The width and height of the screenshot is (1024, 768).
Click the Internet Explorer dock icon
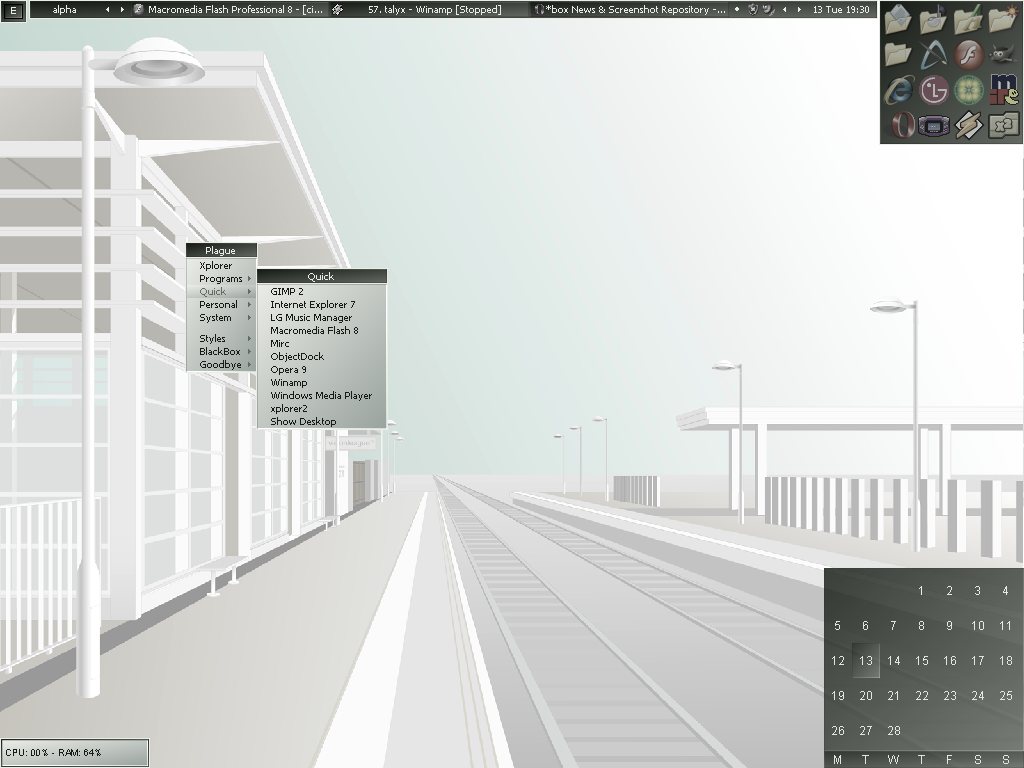point(898,90)
